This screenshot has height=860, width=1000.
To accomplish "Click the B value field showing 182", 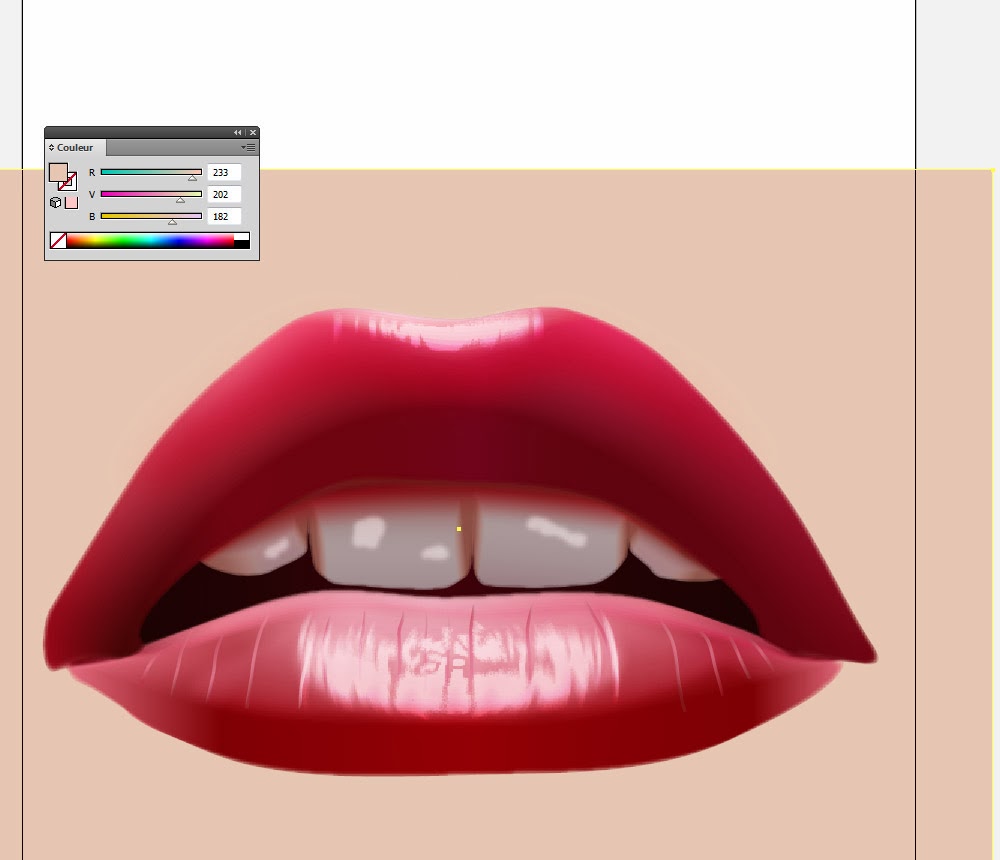I will click(224, 216).
